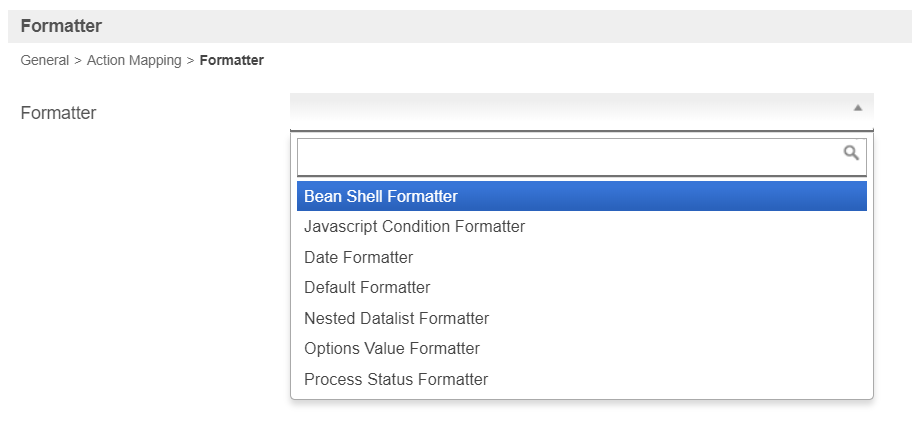Choose the Nested Datalist Formatter entry

[396, 318]
